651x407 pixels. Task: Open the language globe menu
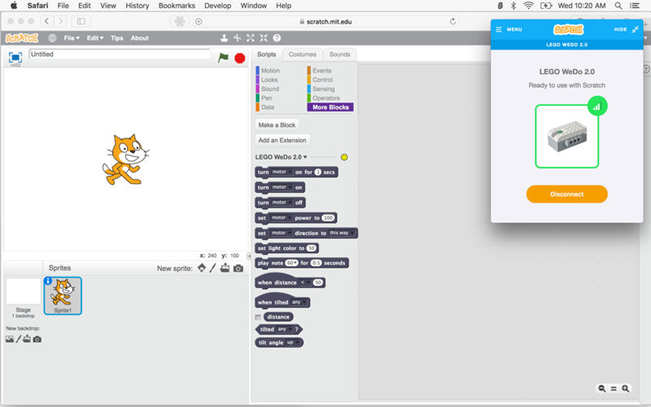click(x=52, y=38)
